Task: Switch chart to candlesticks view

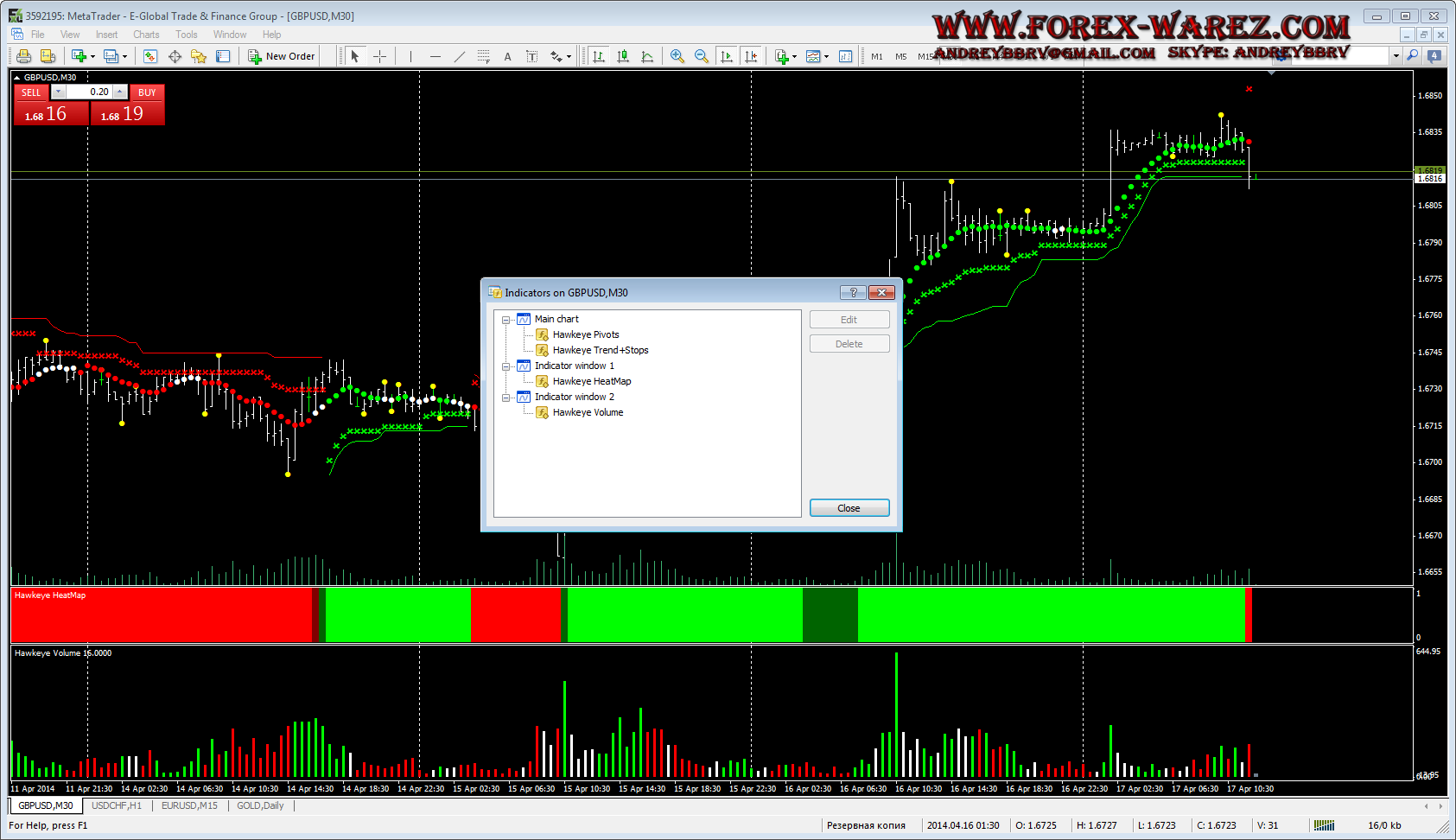Action: (623, 56)
